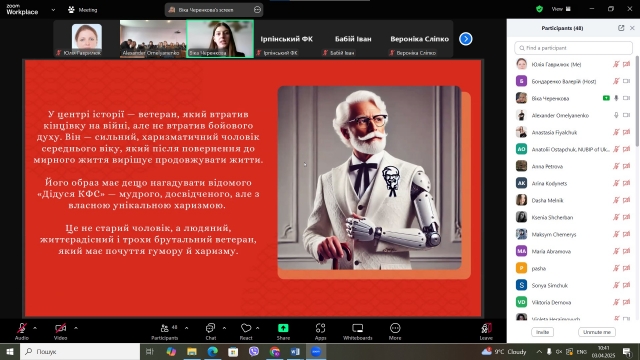Click the Invite button
Screen dimensions: 640x360
(542, 332)
